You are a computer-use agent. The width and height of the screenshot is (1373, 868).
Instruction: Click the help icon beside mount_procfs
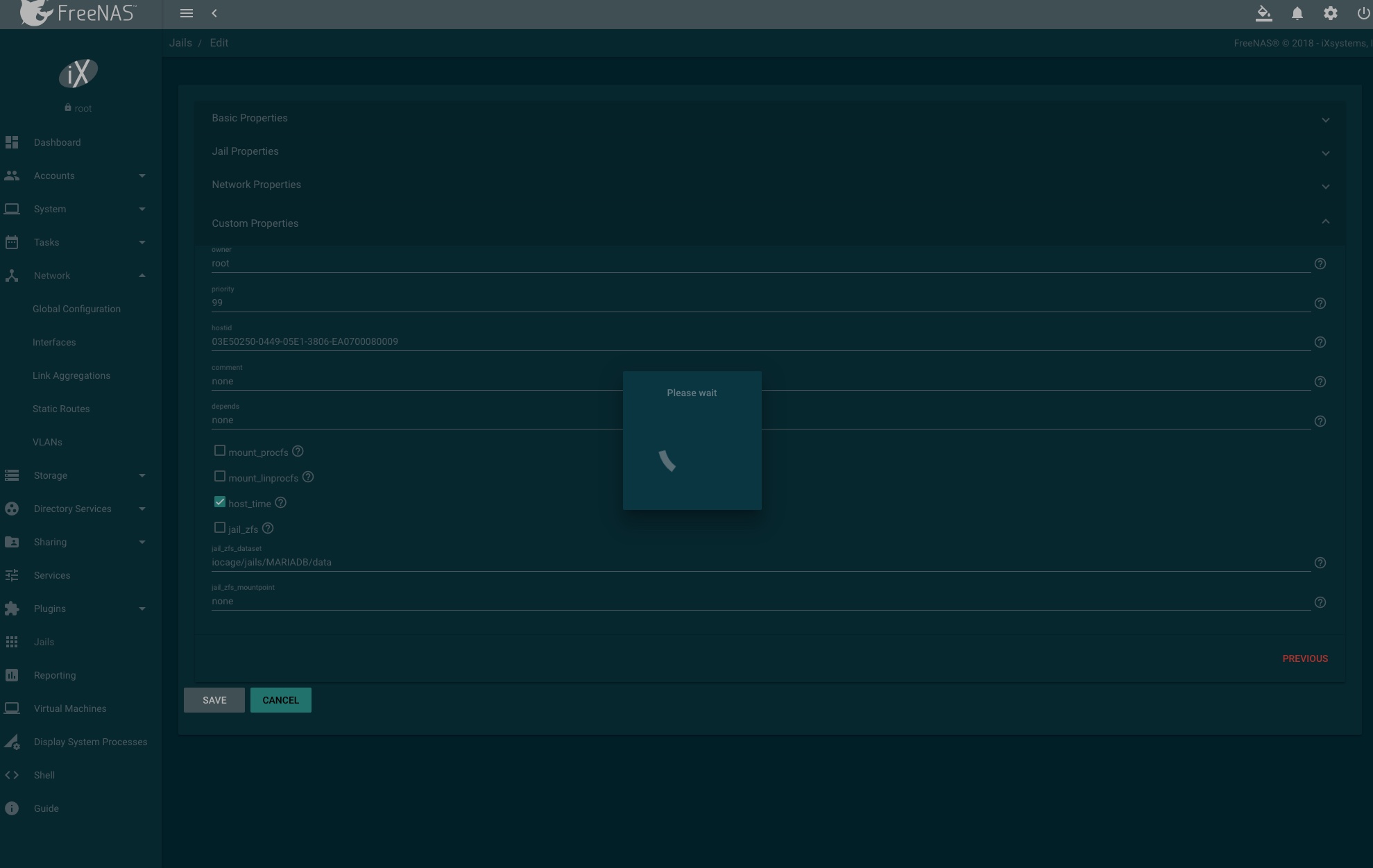tap(298, 451)
